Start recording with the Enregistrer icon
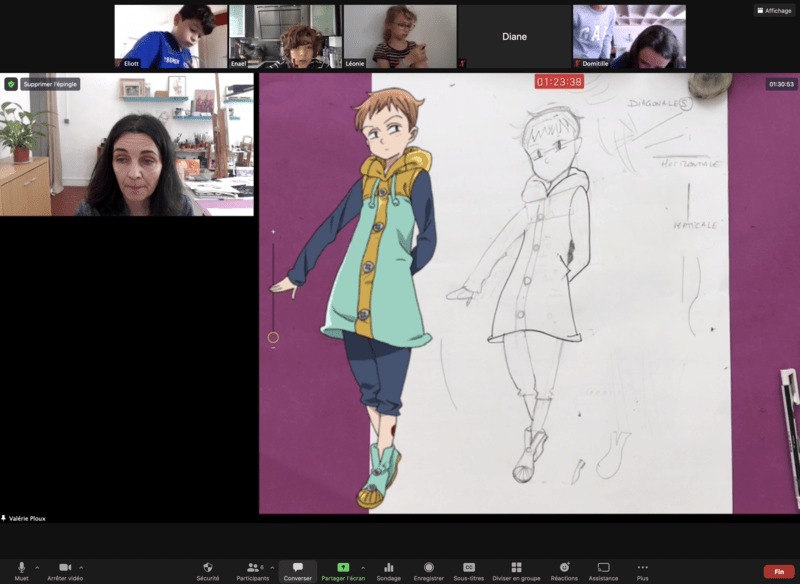800x584 pixels. (428, 567)
